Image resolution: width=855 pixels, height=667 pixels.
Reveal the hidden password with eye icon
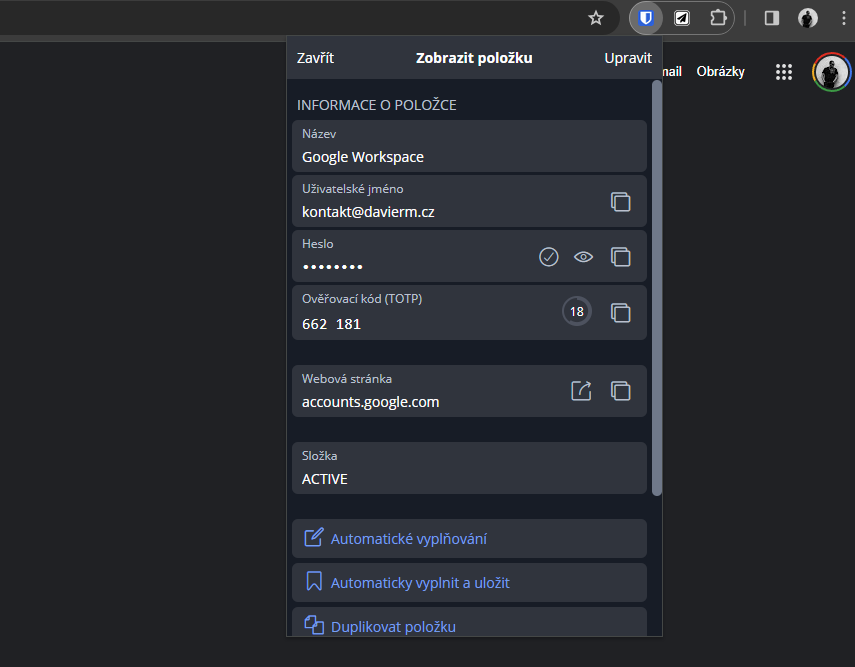[x=583, y=257]
